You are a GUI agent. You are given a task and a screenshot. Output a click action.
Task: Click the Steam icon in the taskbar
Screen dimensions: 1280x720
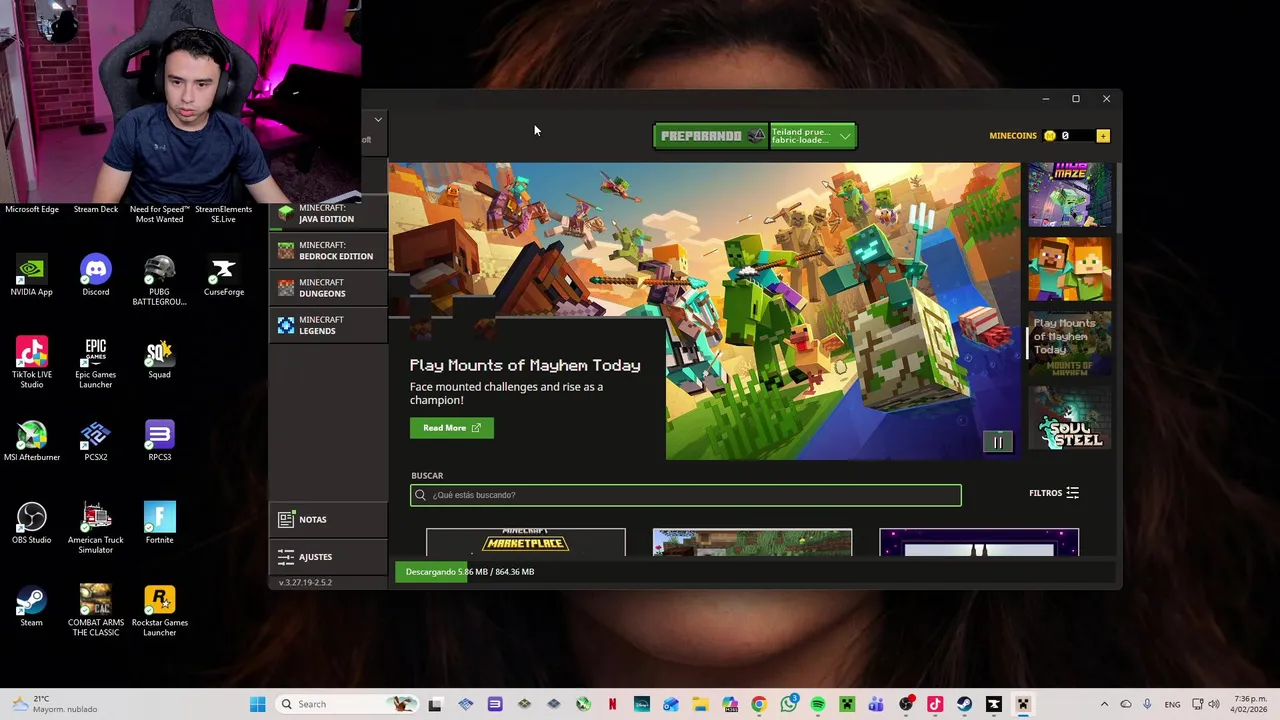point(964,704)
